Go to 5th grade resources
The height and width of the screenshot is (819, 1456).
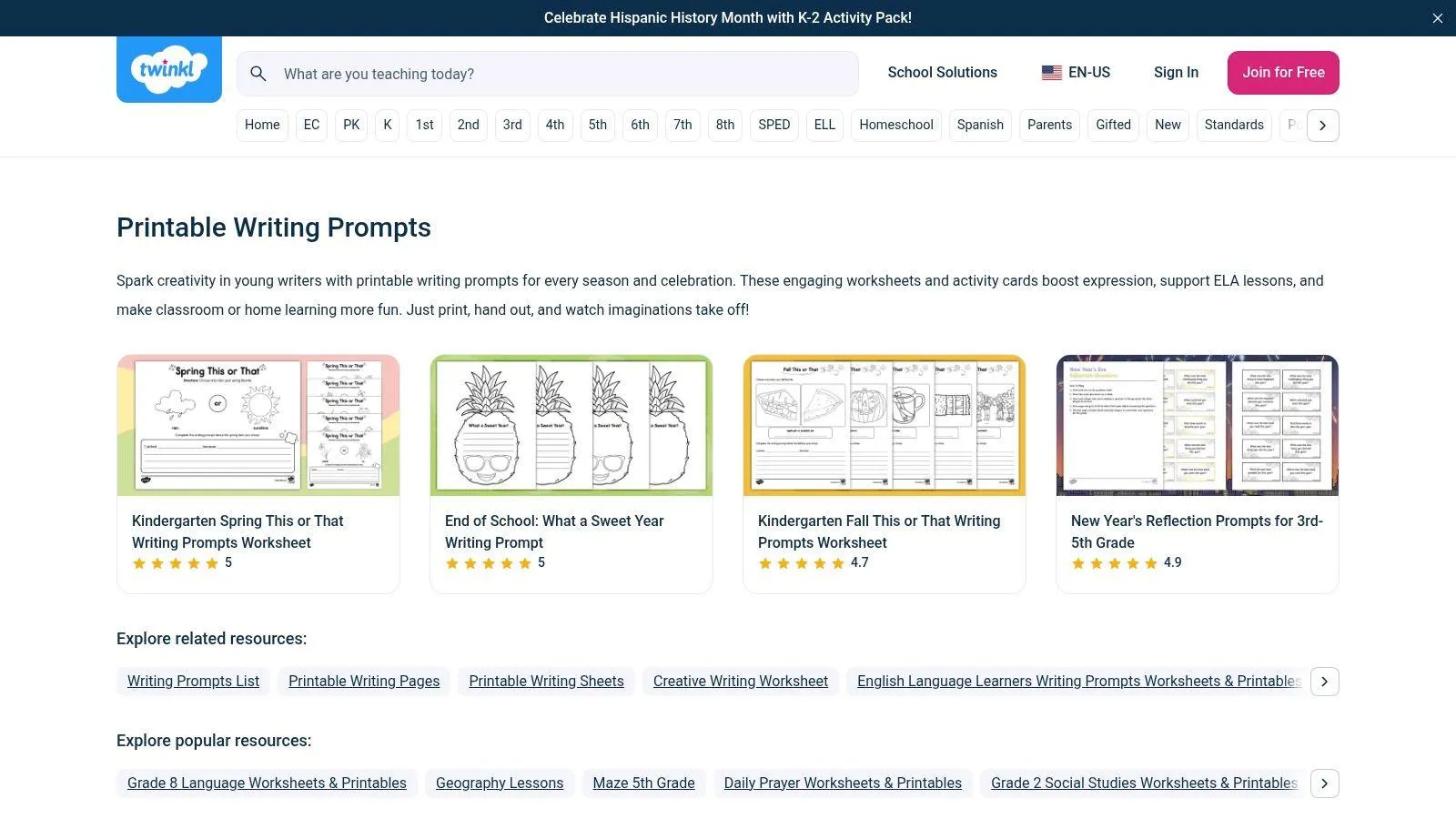point(598,126)
